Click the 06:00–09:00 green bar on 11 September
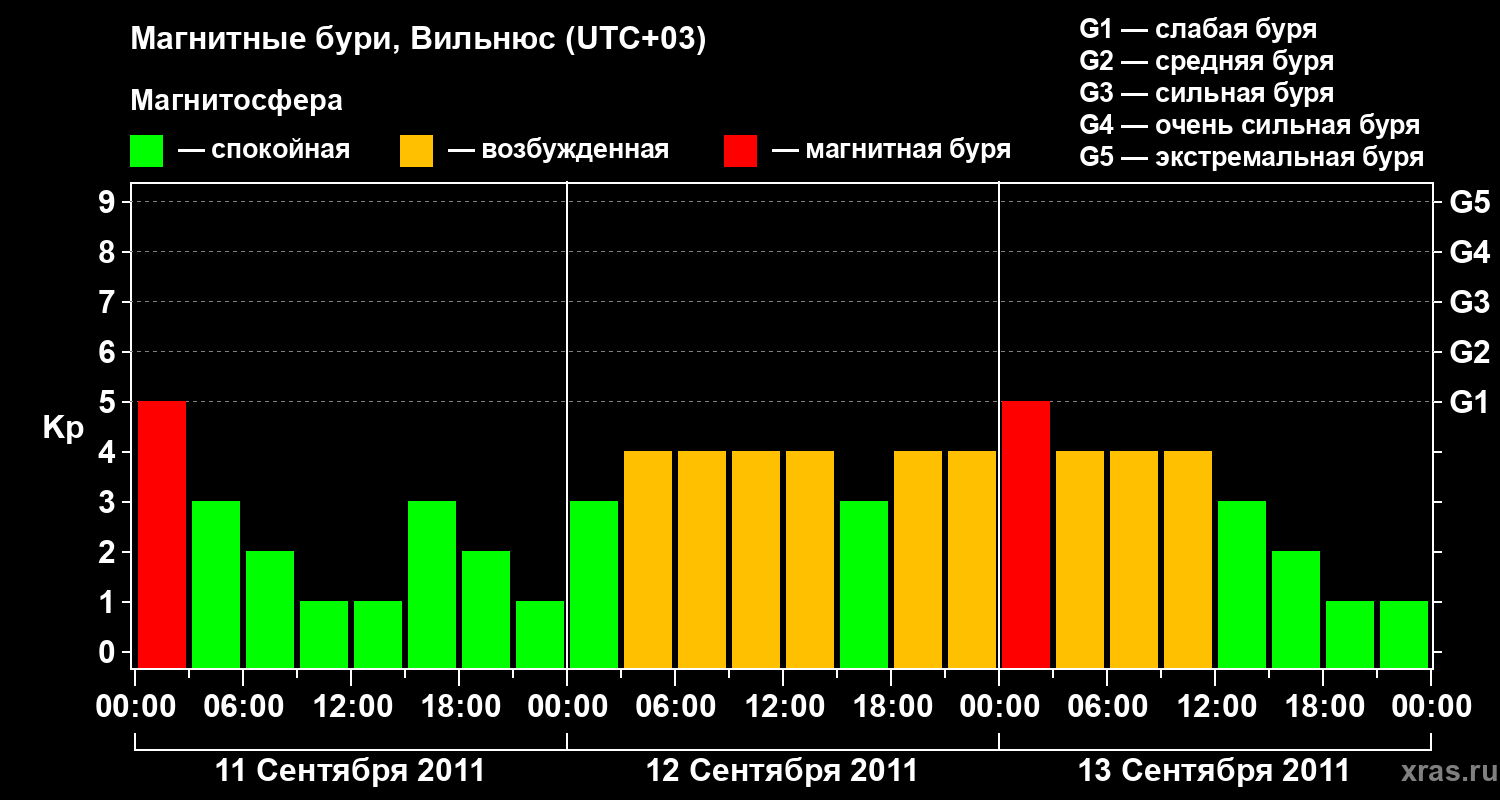 [270, 610]
